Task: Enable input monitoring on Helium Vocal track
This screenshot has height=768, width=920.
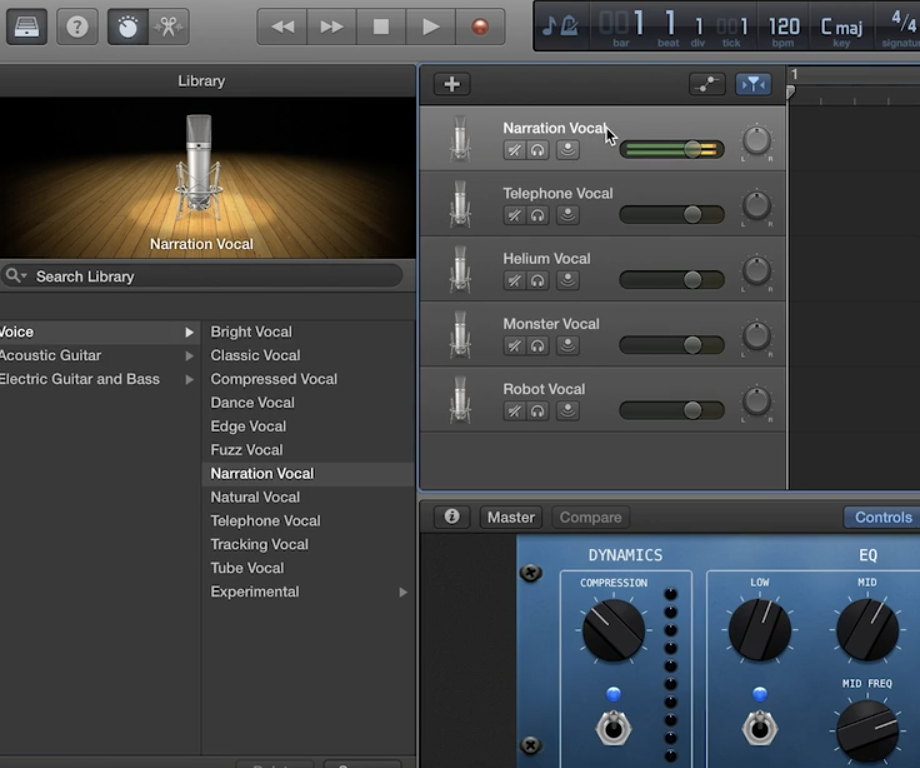Action: click(x=568, y=280)
